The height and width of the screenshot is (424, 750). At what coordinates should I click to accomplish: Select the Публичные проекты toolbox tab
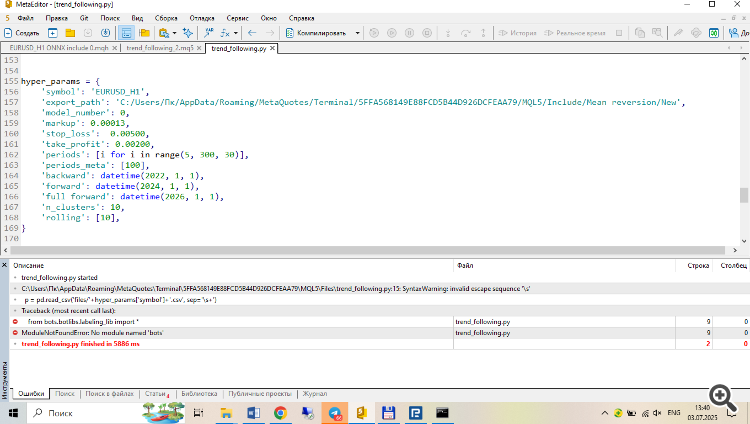point(260,394)
